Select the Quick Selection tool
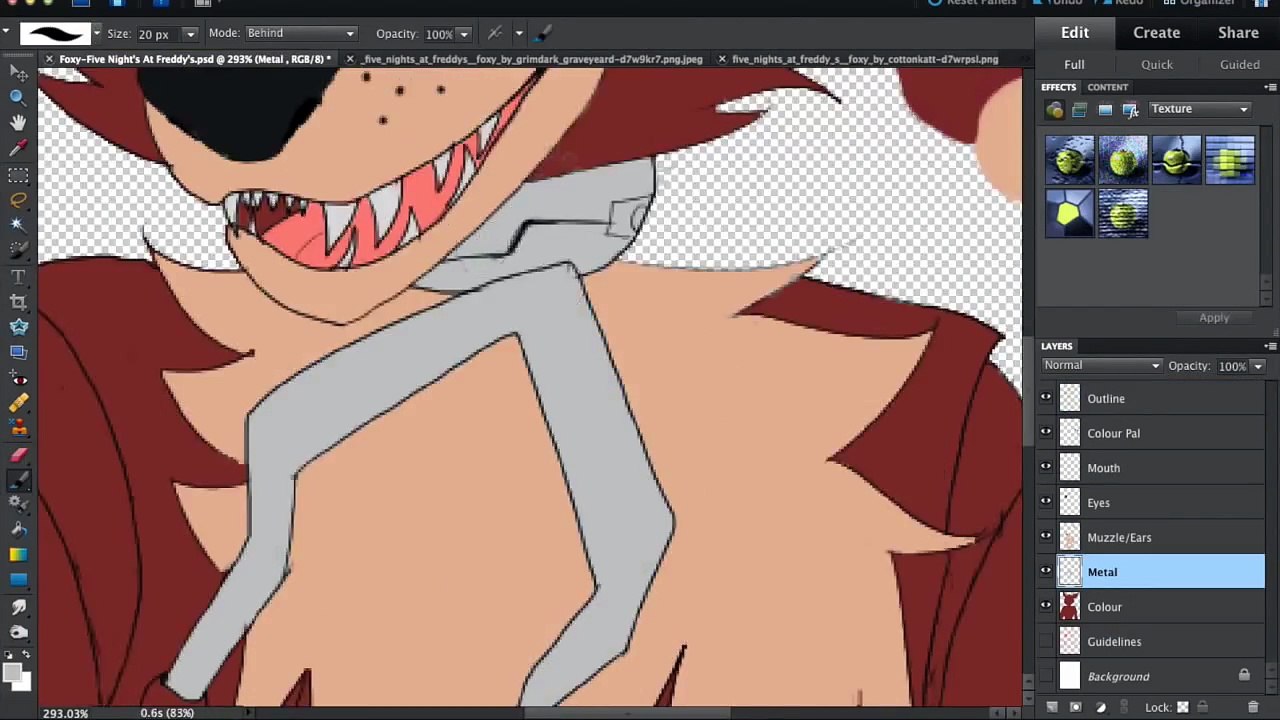 coord(18,250)
